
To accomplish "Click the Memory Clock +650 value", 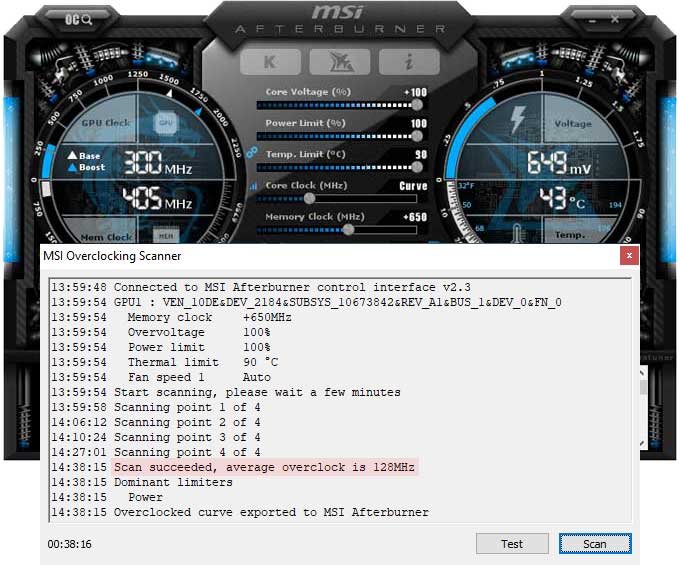I will click(x=415, y=217).
